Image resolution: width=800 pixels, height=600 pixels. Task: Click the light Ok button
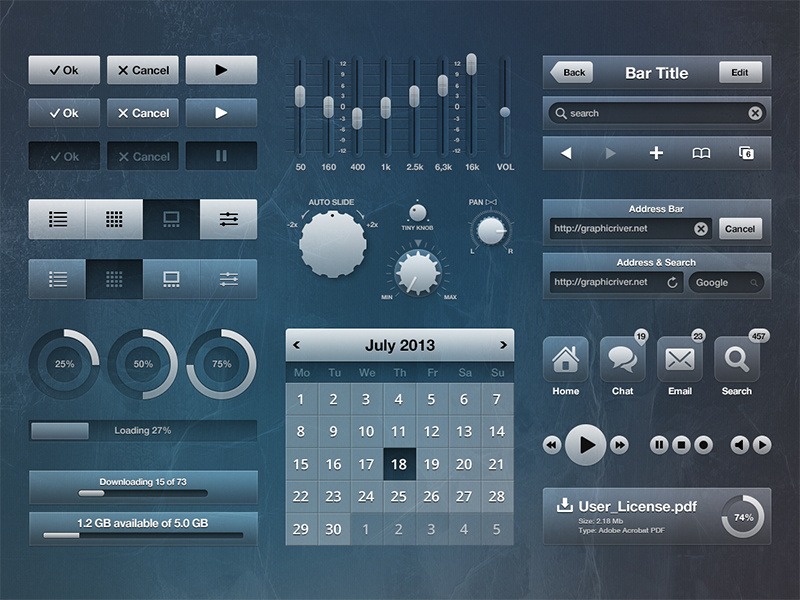(x=64, y=70)
